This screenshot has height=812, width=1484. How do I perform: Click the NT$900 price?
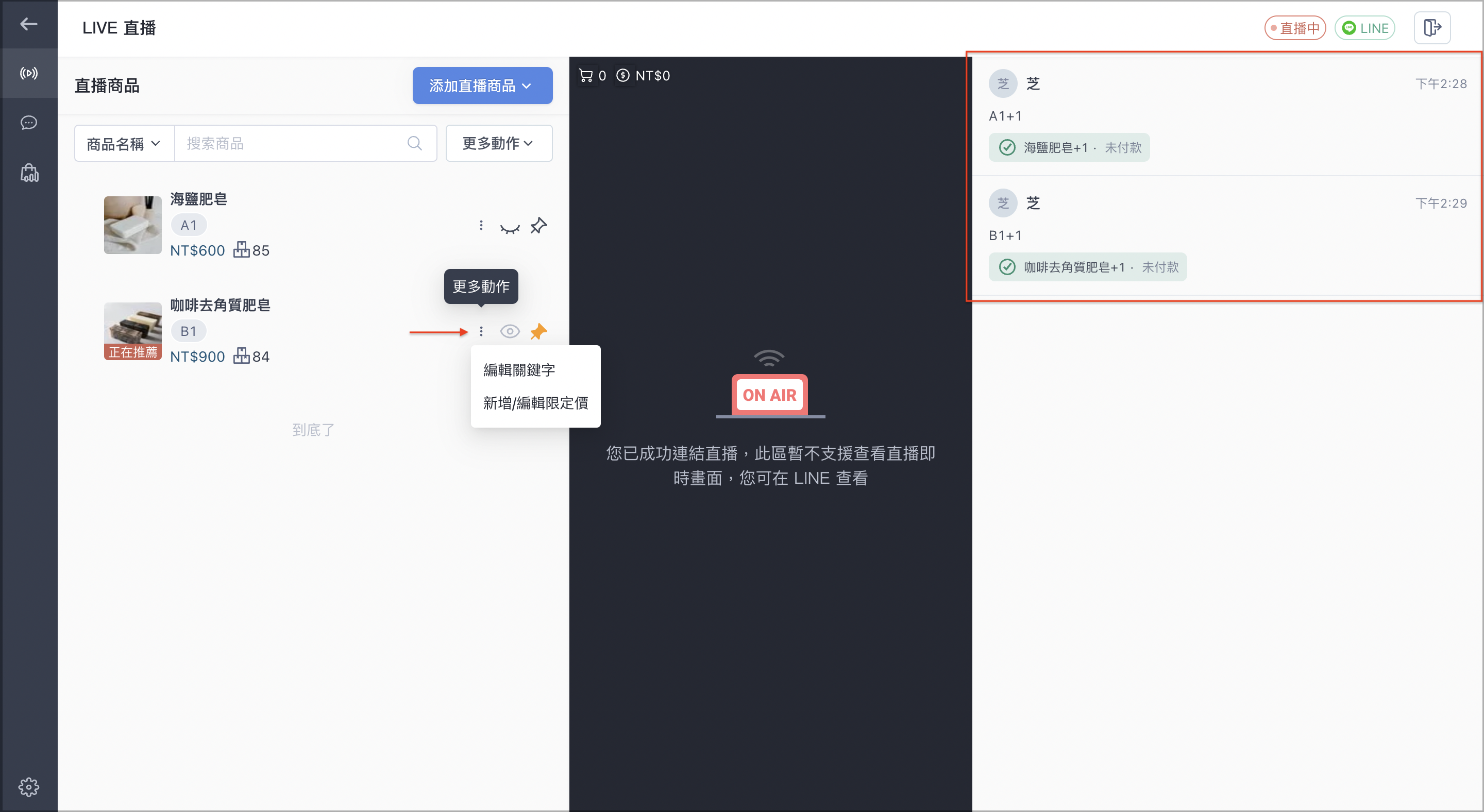pyautogui.click(x=197, y=357)
